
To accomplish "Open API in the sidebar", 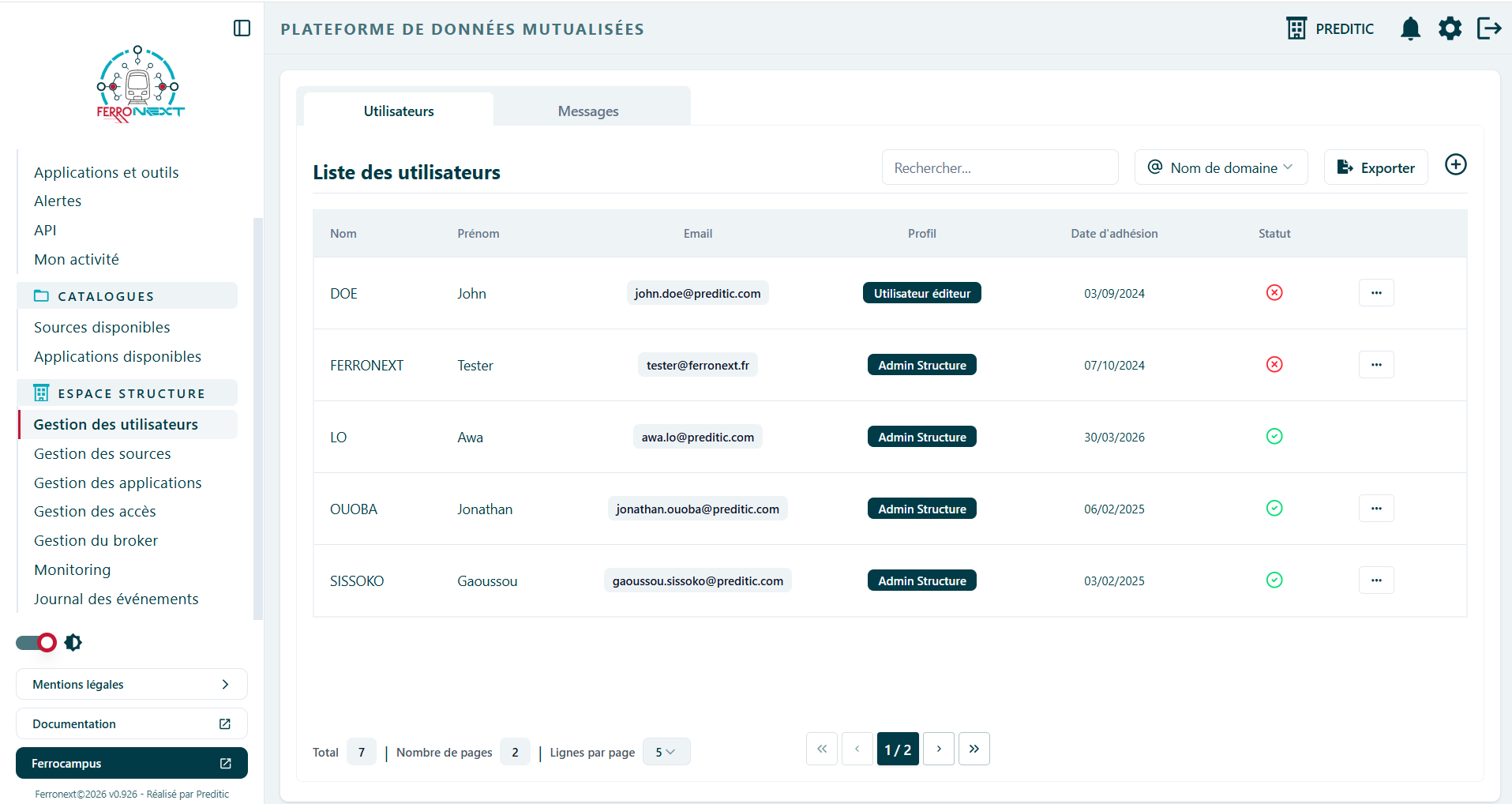I will click(45, 231).
